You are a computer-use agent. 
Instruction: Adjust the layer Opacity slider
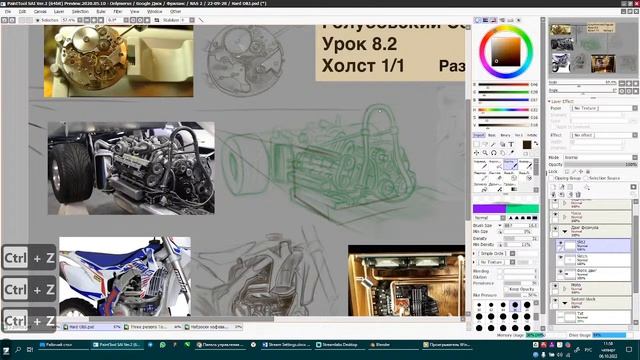pos(600,164)
